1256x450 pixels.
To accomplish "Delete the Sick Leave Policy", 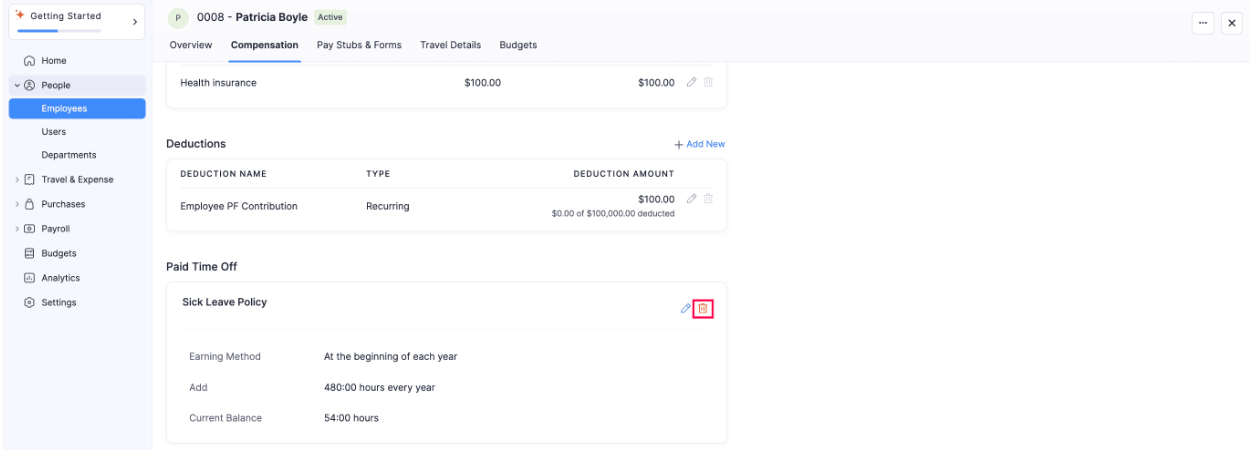I will (703, 309).
